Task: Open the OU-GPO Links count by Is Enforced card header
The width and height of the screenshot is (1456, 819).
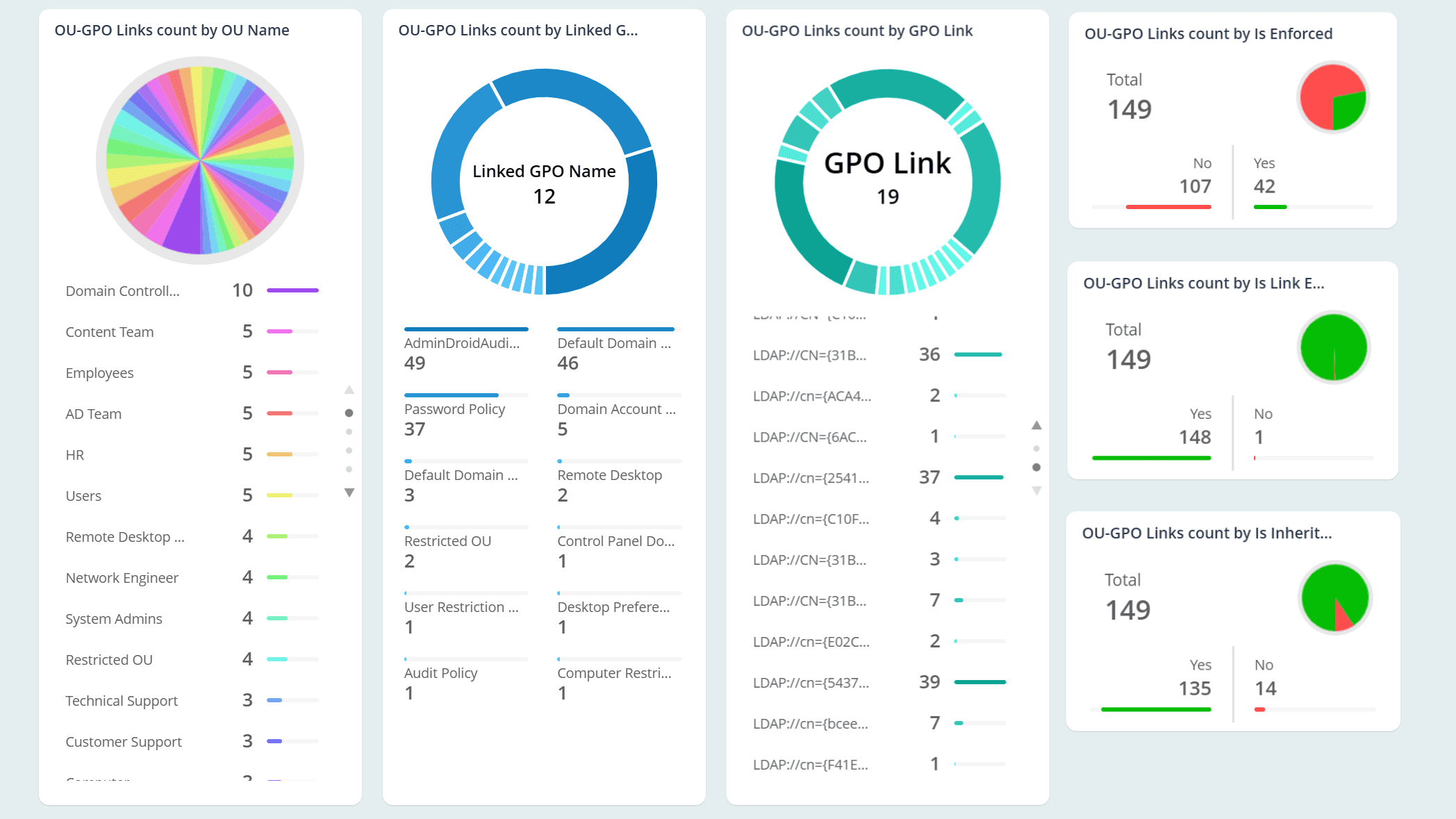Action: (1207, 33)
